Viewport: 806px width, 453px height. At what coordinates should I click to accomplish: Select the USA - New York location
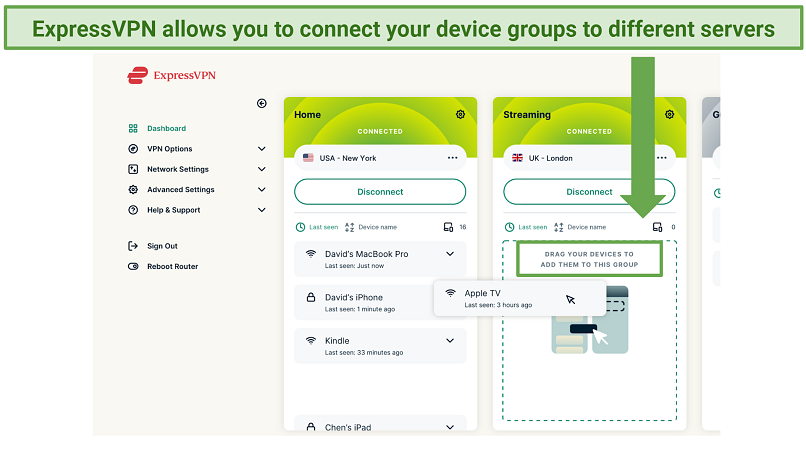pos(380,158)
